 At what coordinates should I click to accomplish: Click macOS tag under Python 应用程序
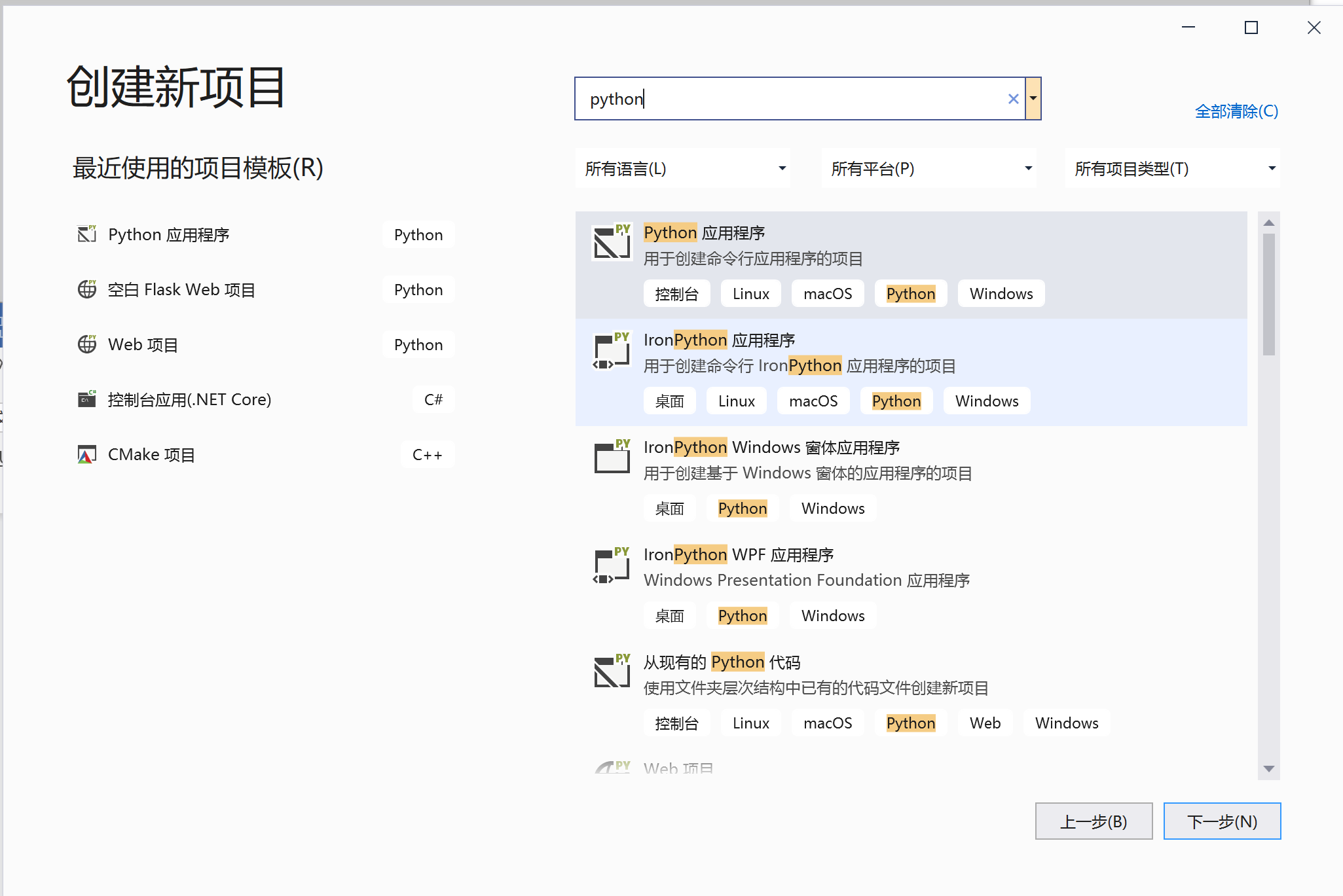pos(828,293)
